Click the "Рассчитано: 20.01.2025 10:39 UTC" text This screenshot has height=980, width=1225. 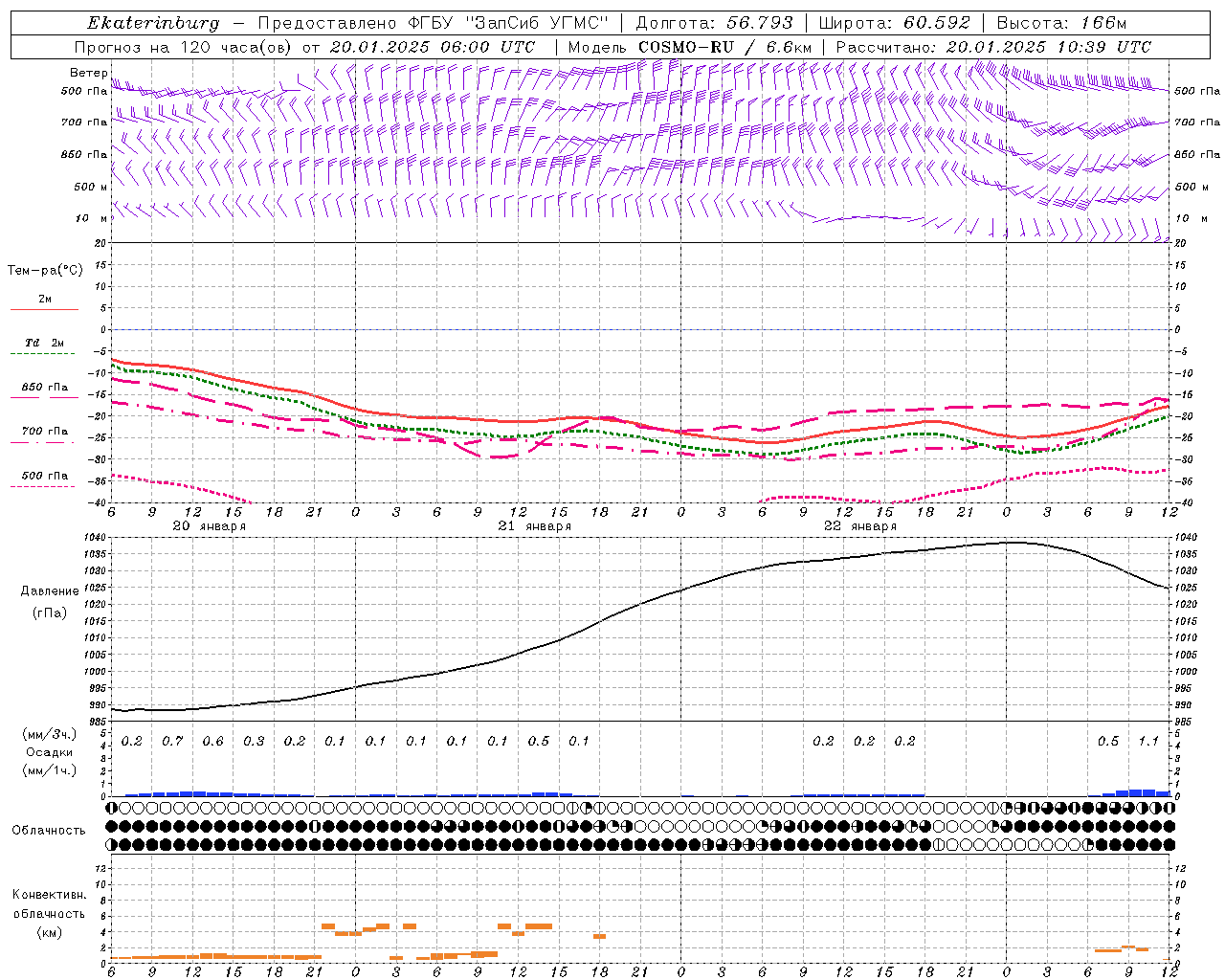(993, 47)
